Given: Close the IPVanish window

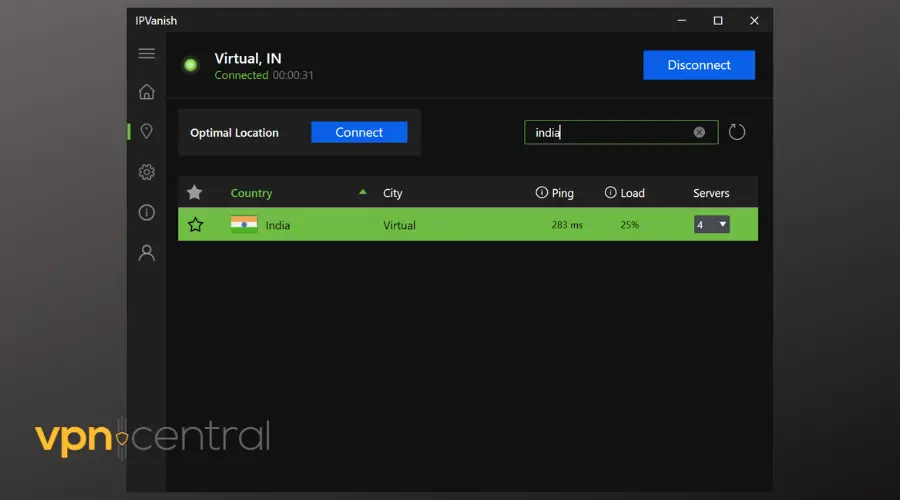Looking at the screenshot, I should pos(754,21).
